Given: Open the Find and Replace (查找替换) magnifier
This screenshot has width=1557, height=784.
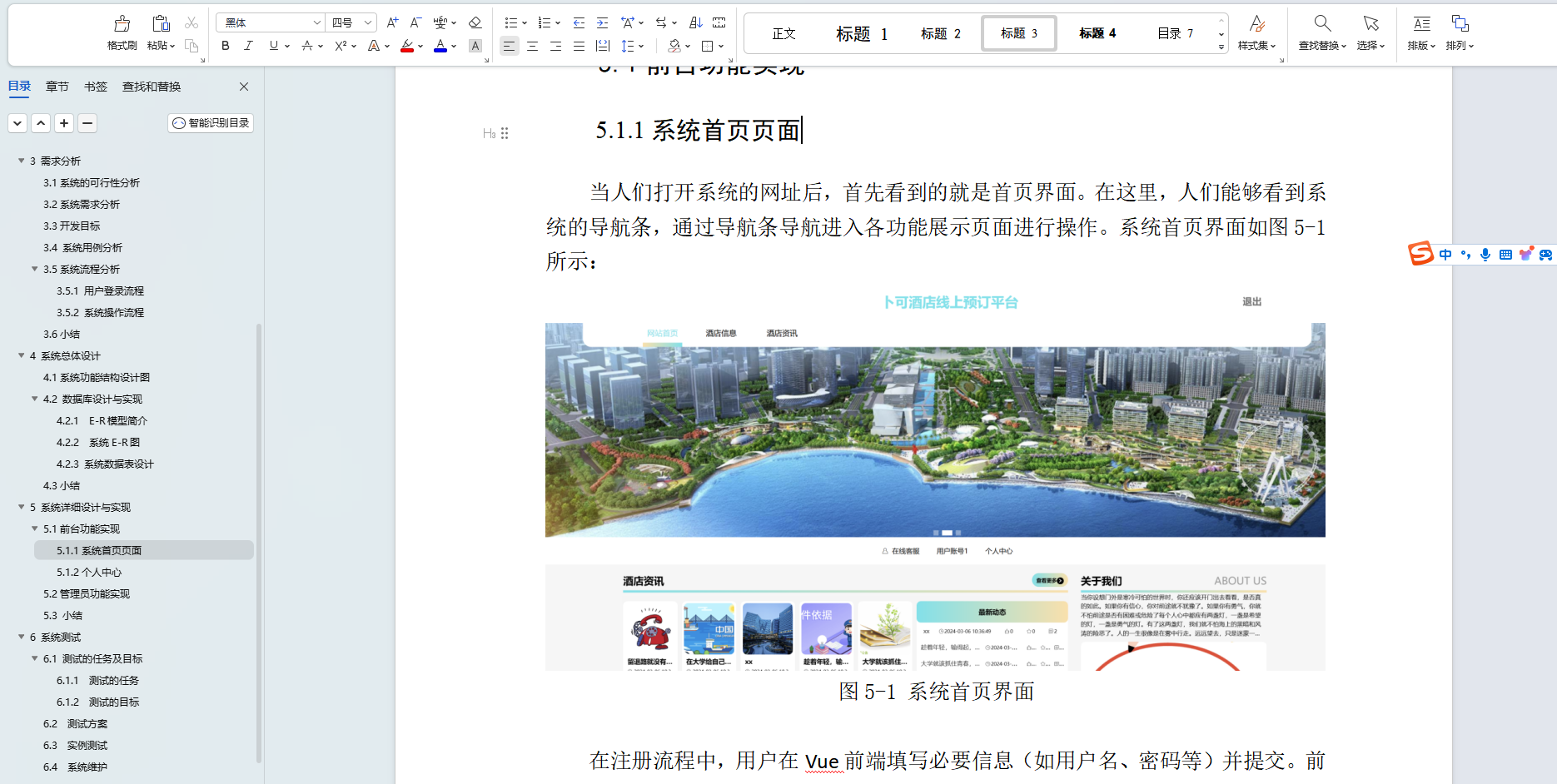Looking at the screenshot, I should [x=1322, y=32].
